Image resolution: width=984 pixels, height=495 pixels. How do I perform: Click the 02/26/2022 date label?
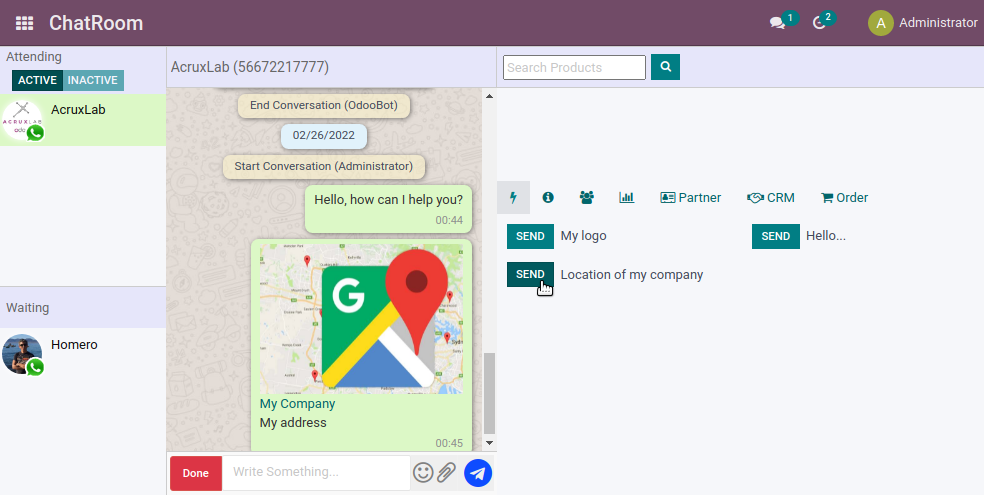coord(324,136)
